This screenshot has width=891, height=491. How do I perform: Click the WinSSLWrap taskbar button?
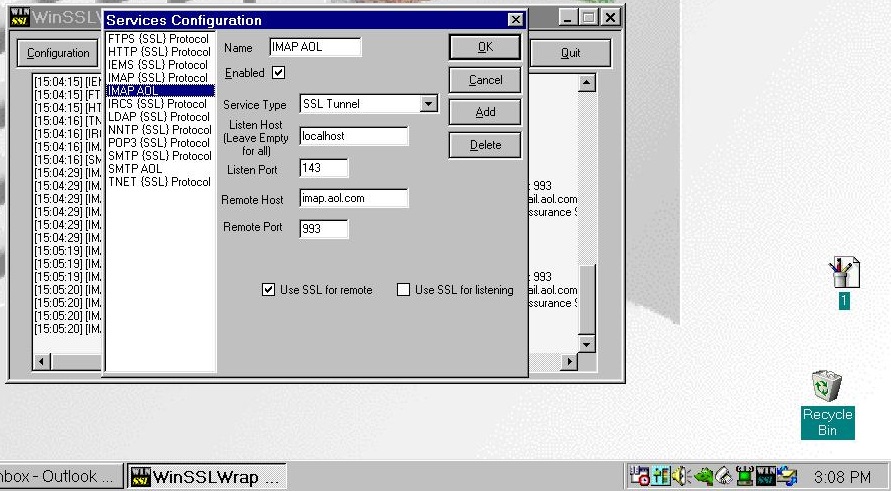click(x=206, y=476)
